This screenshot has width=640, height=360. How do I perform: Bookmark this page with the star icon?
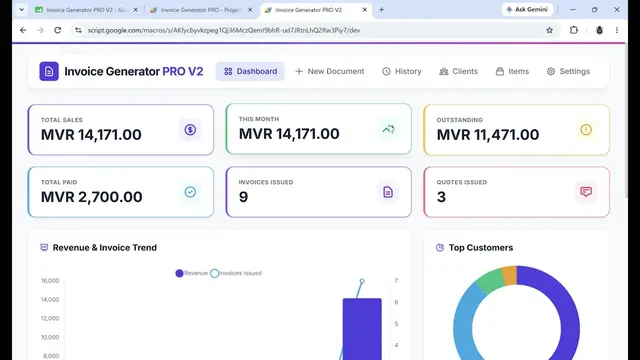[549, 30]
